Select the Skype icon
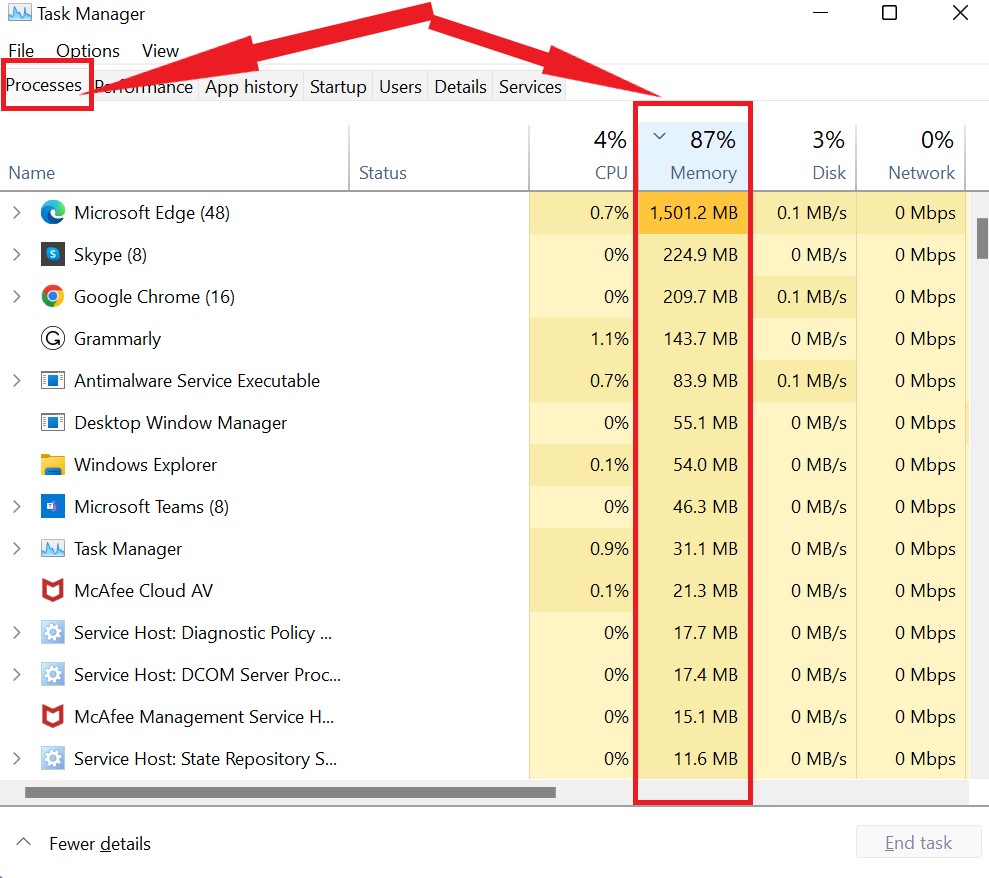The width and height of the screenshot is (989, 878). (x=52, y=254)
